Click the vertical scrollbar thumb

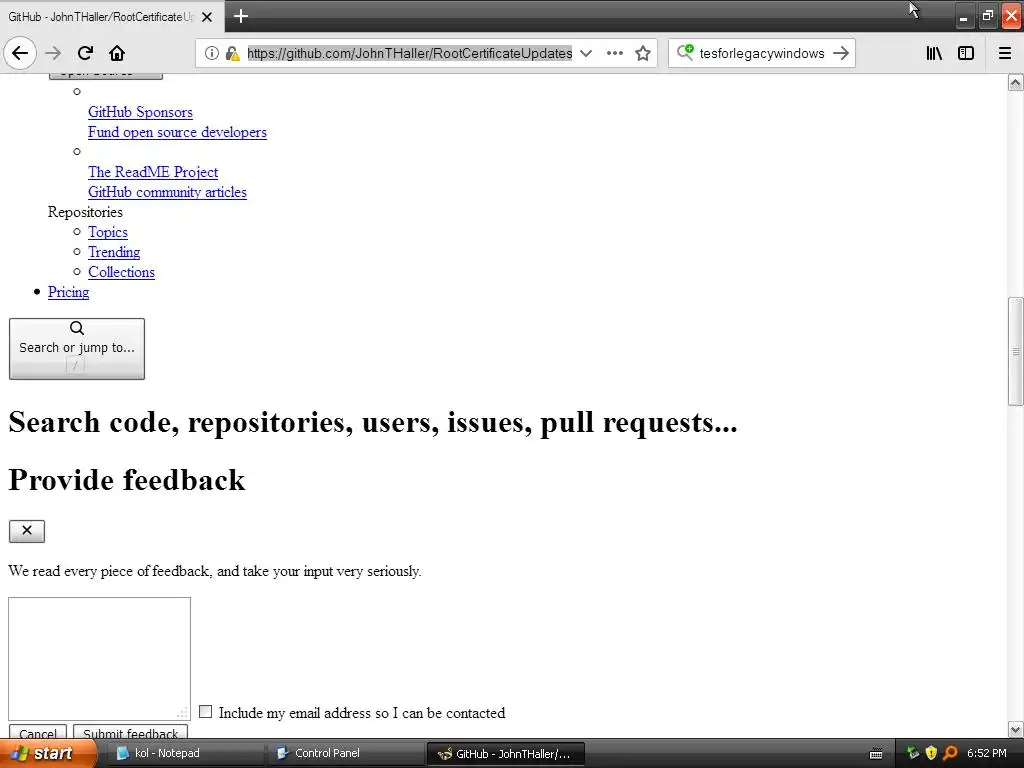coord(1016,351)
